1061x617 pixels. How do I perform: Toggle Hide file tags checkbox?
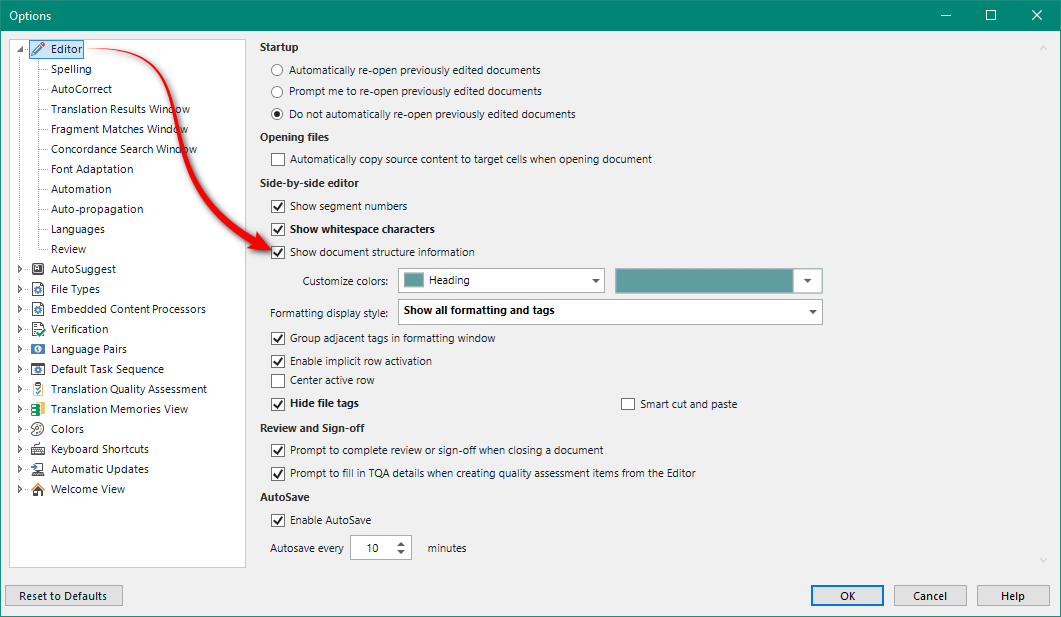(277, 404)
